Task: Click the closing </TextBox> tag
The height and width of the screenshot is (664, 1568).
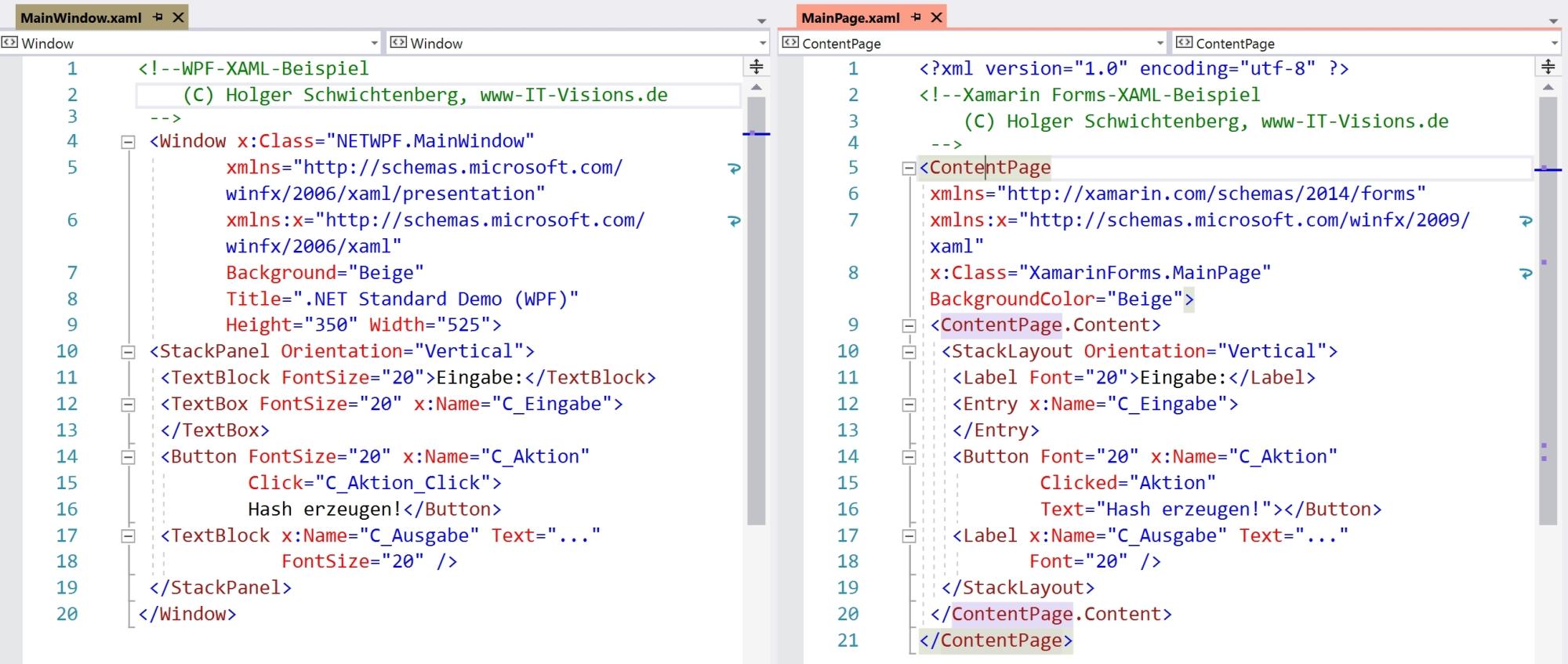Action: coord(215,430)
